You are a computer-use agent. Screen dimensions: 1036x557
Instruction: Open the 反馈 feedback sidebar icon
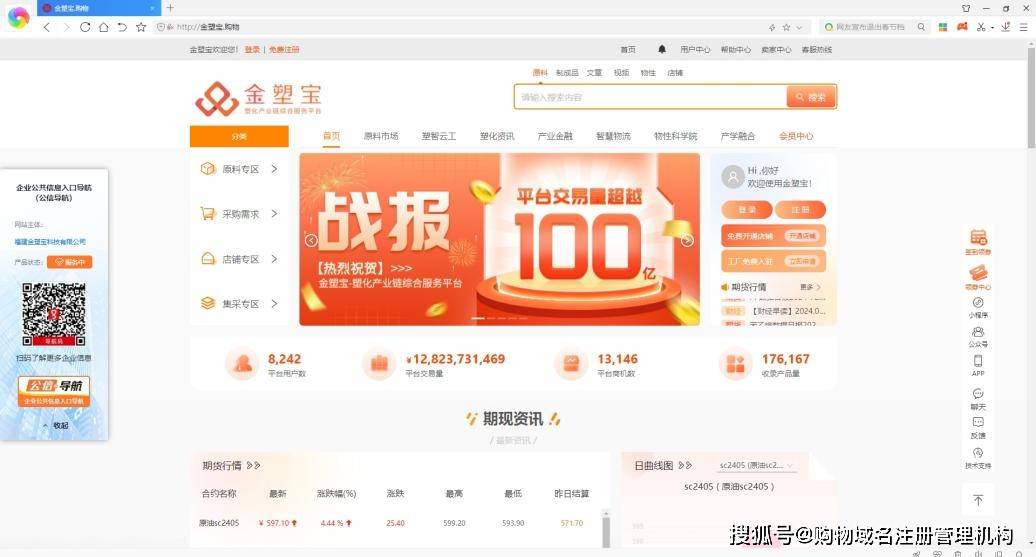978,428
